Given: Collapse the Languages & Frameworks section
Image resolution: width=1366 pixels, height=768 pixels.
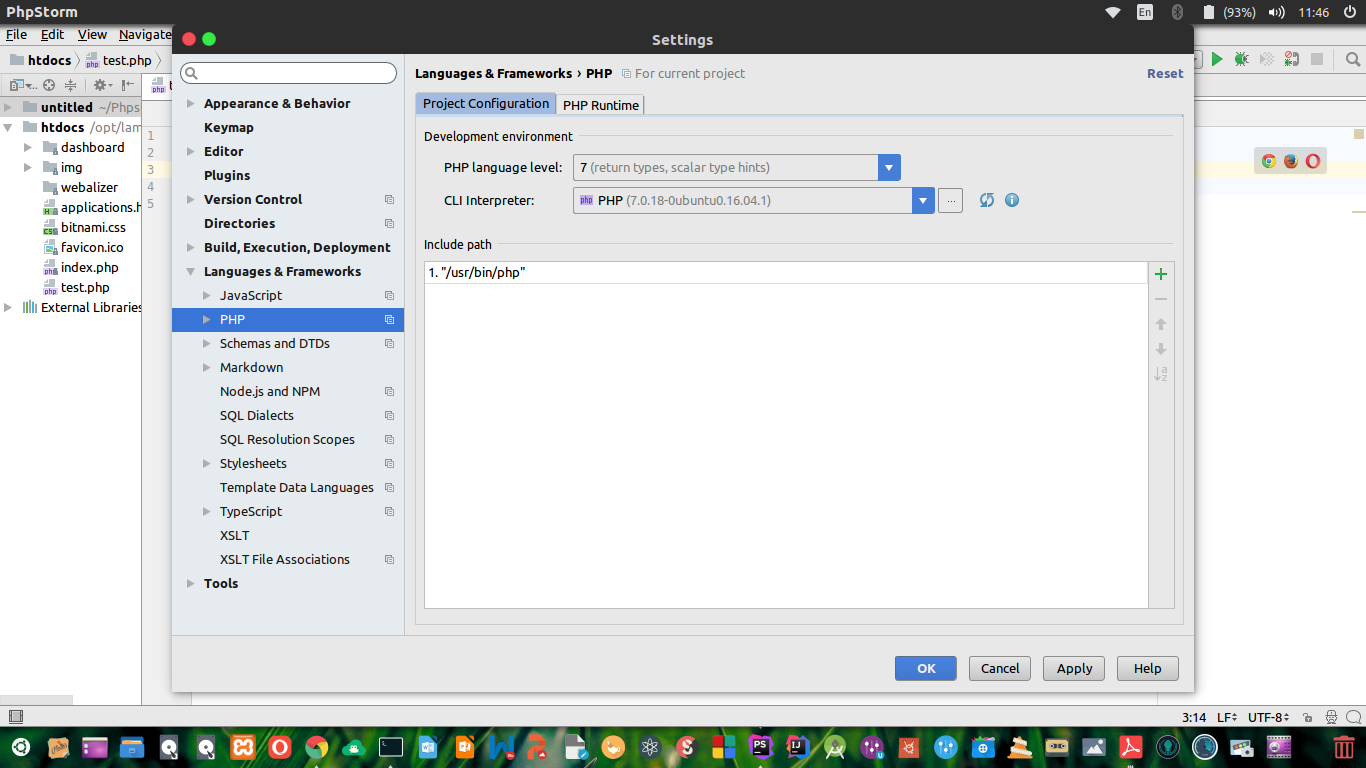Looking at the screenshot, I should 191,271.
